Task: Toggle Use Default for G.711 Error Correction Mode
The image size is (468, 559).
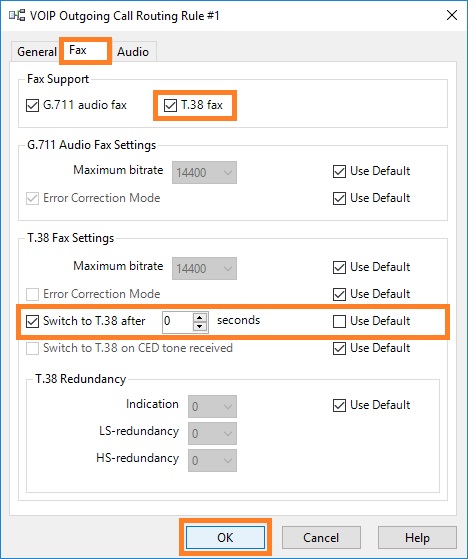Action: (x=339, y=199)
